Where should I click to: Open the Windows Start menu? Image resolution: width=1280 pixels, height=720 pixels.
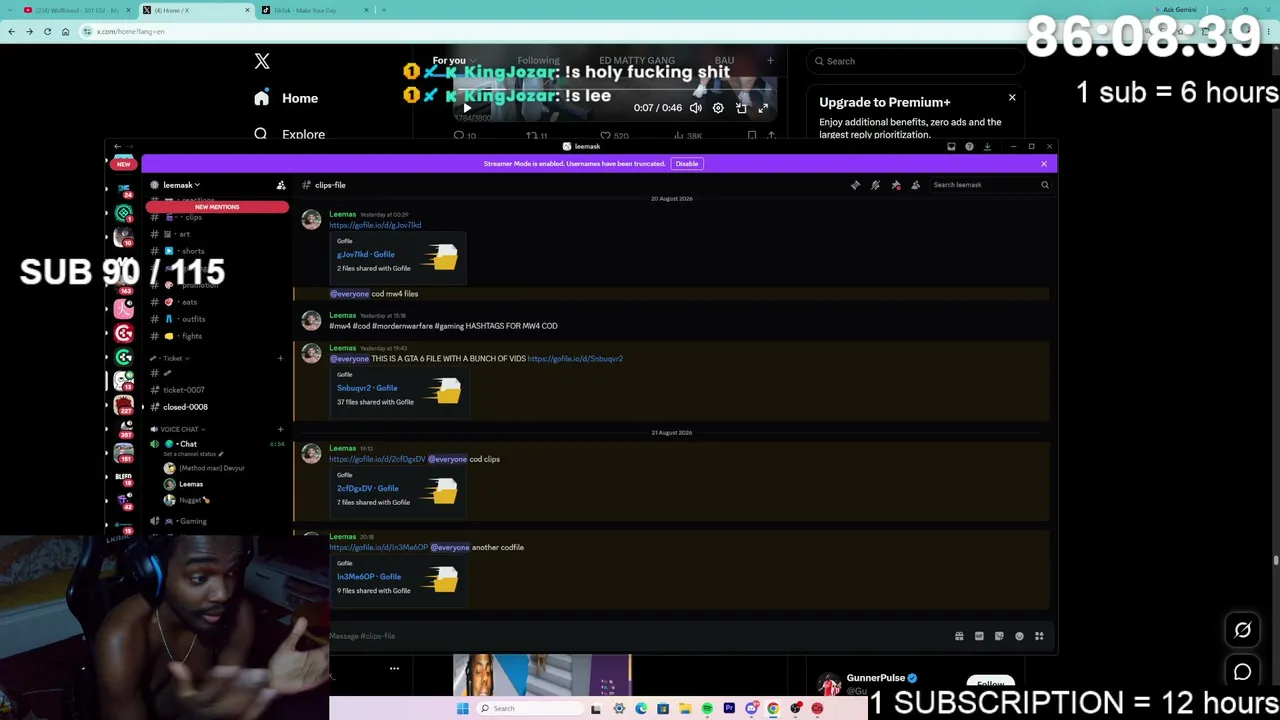click(462, 709)
